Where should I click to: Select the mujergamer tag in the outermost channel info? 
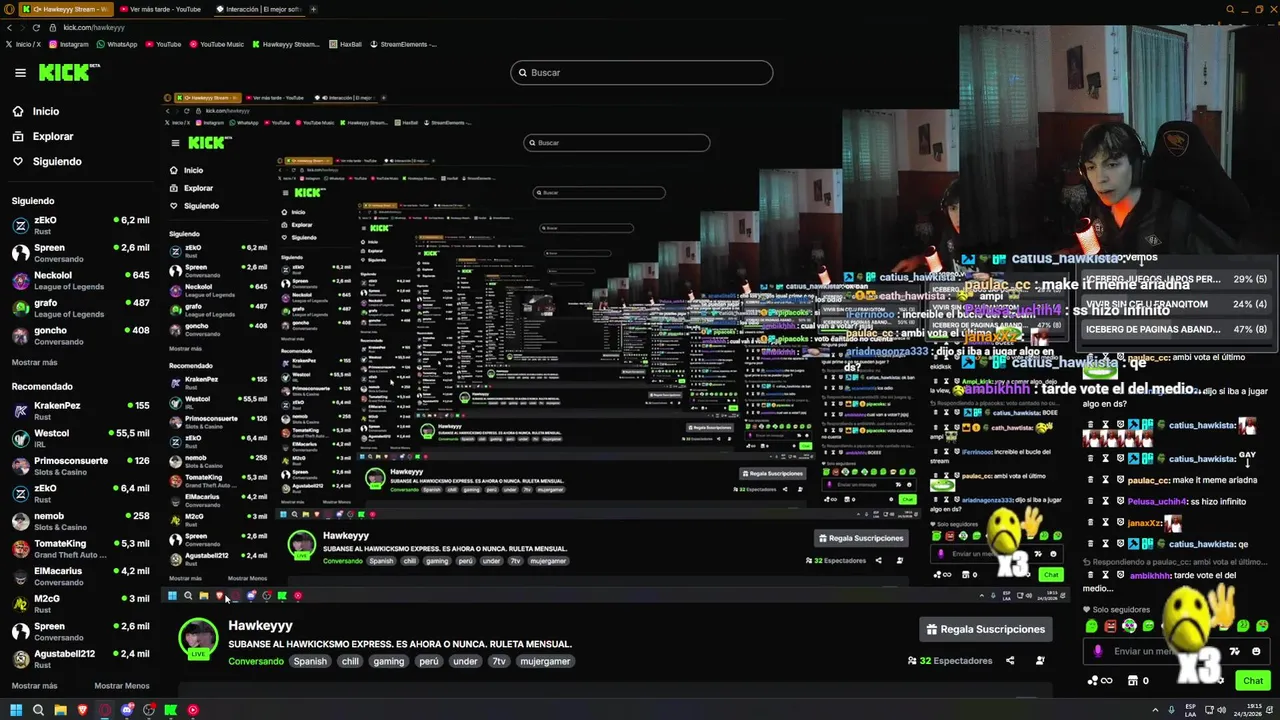coord(545,661)
